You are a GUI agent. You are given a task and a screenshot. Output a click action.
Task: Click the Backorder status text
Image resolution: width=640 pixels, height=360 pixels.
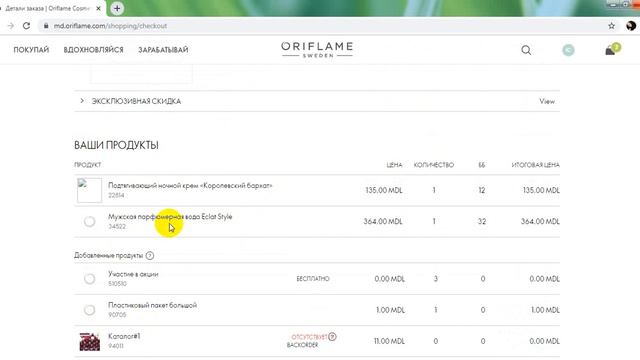point(302,345)
